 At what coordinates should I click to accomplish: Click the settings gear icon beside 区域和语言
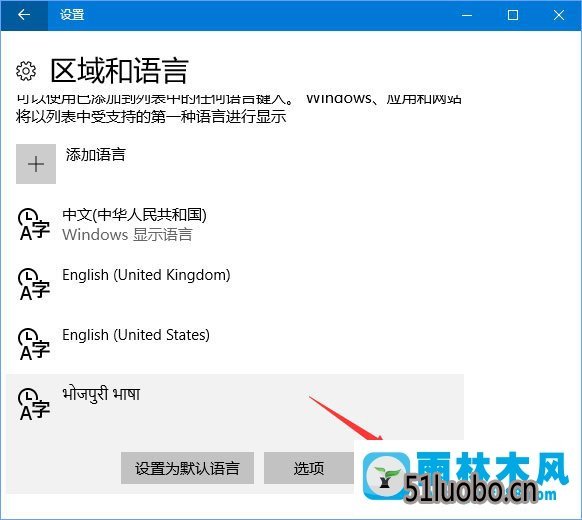(26, 71)
